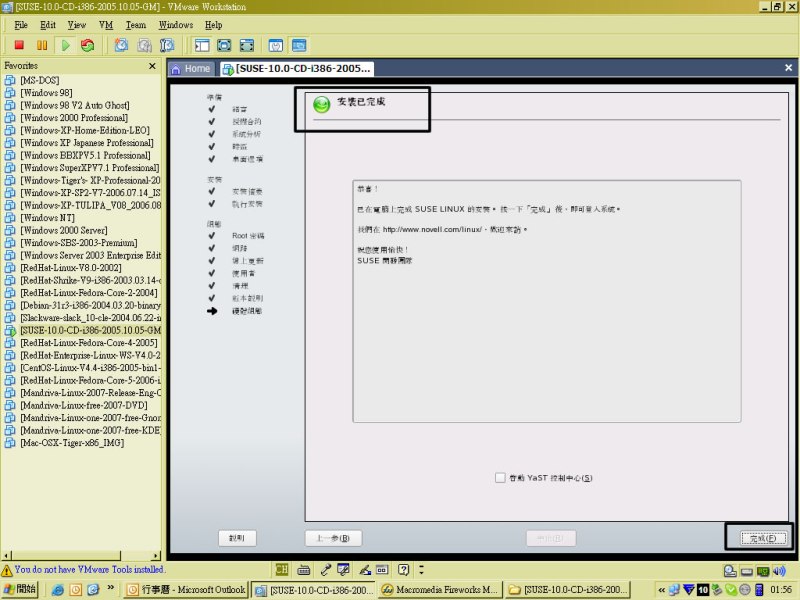Image resolution: width=800 pixels, height=600 pixels.
Task: Click the green Power On play icon
Action: click(x=65, y=45)
